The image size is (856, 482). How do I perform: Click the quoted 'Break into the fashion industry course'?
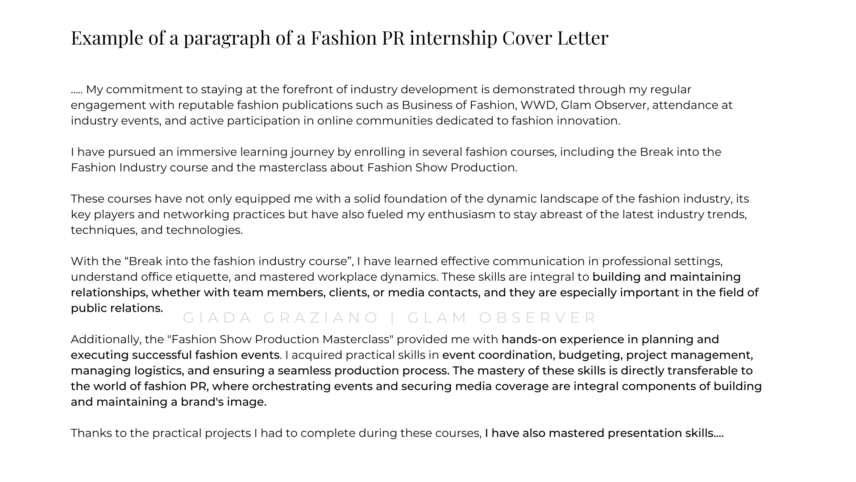point(239,261)
